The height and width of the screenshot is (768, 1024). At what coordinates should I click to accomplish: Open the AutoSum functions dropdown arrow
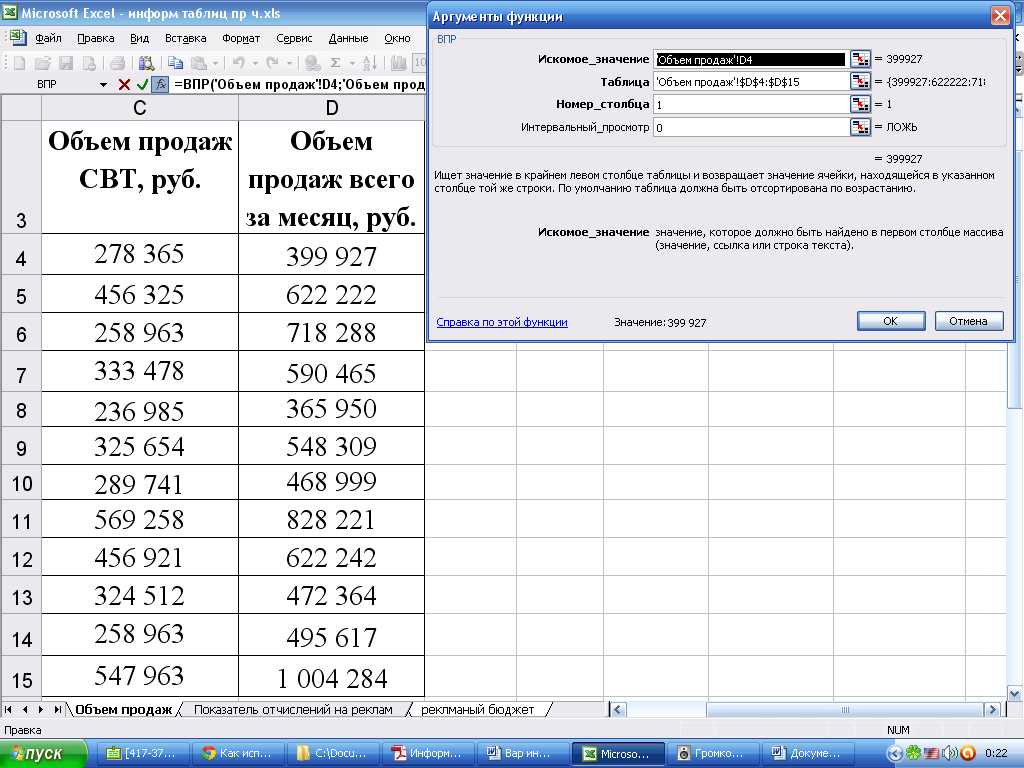point(352,63)
